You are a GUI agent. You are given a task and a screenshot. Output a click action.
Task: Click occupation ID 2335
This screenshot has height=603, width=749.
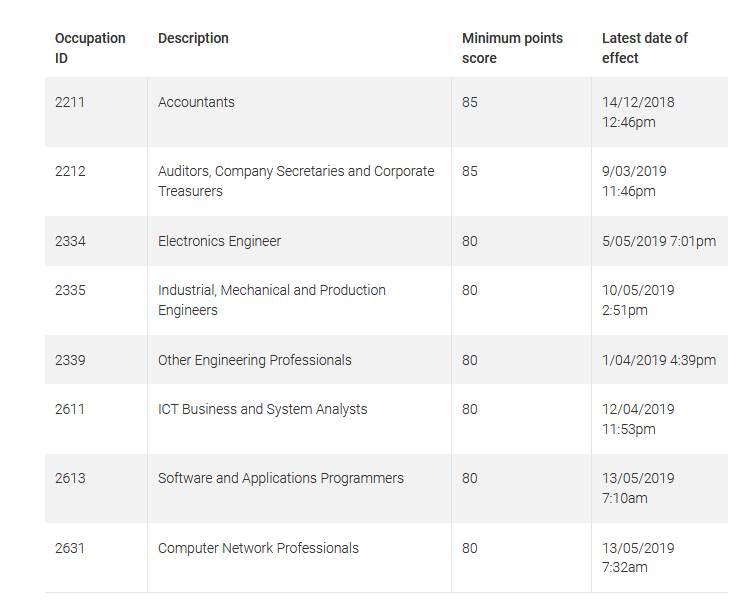click(70, 290)
